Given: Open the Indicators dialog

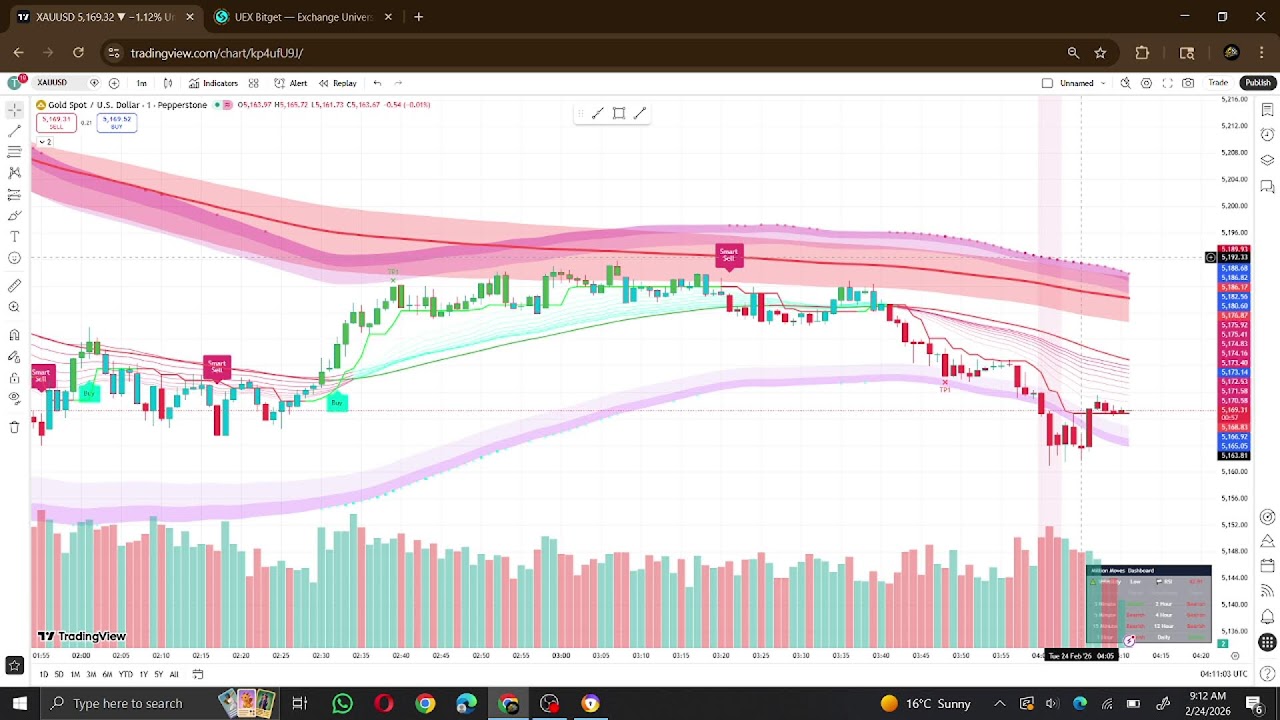Looking at the screenshot, I should click(x=213, y=83).
